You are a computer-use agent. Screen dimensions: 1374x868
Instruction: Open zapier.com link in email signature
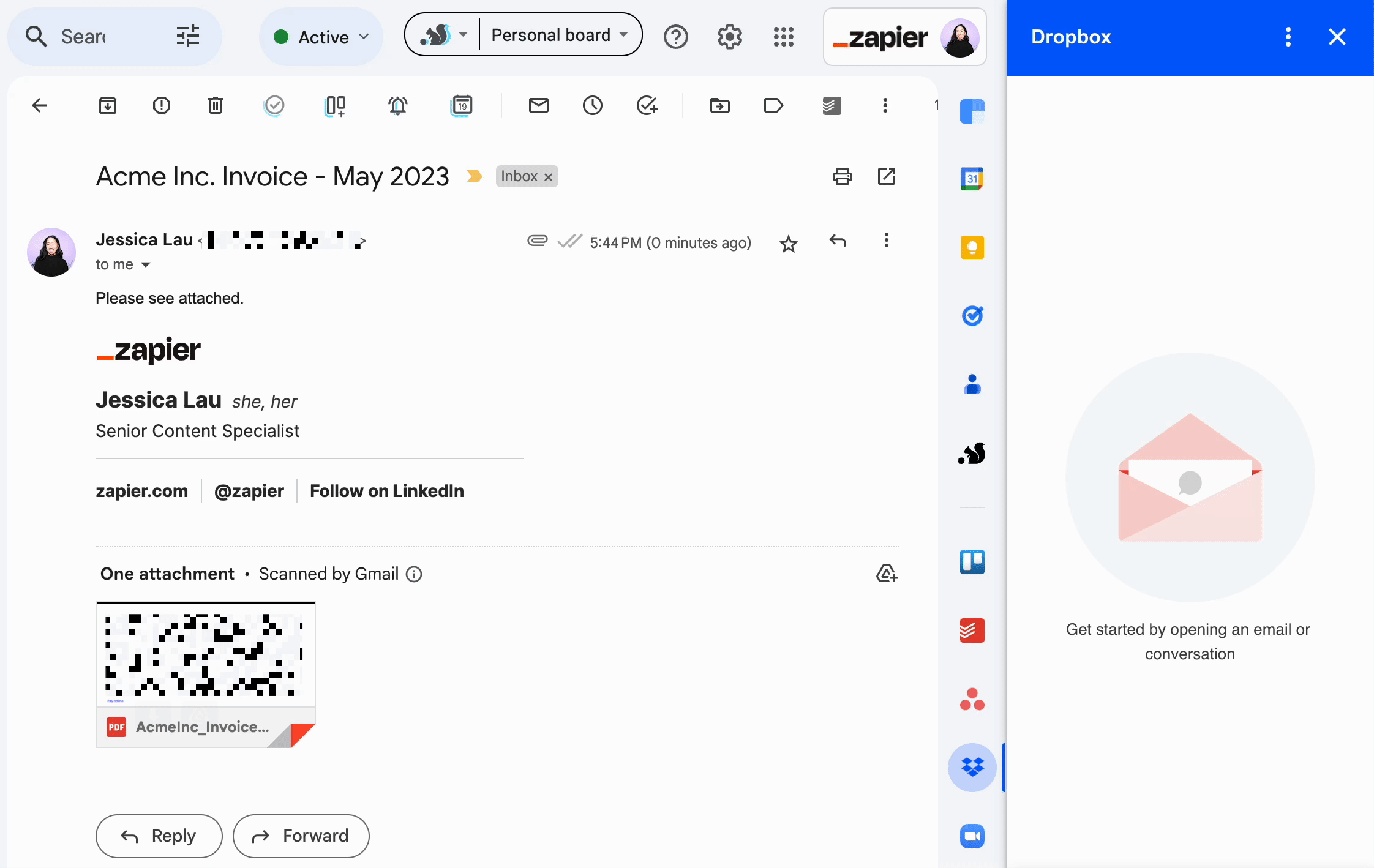pyautogui.click(x=142, y=490)
